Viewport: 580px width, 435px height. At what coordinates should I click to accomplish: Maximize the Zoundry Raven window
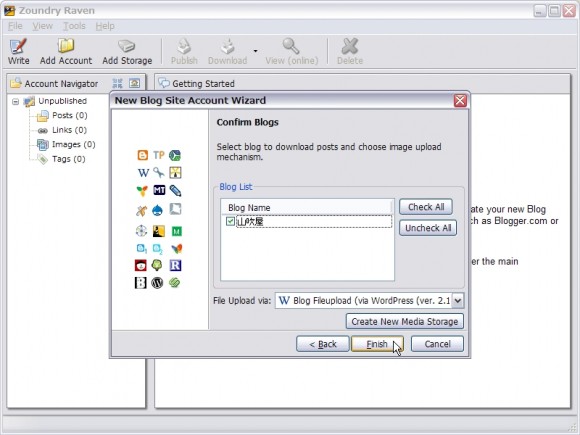pyautogui.click(x=554, y=11)
